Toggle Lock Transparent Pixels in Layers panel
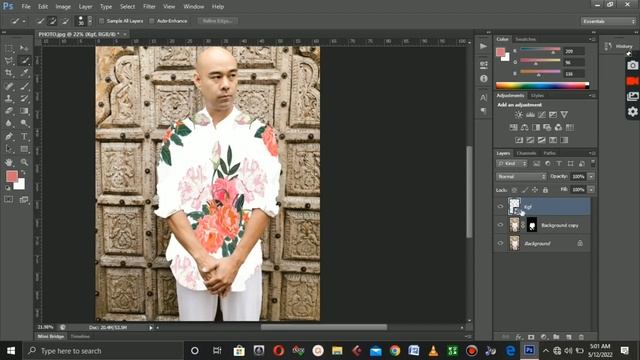Viewport: 640px width, 360px height. tap(514, 190)
